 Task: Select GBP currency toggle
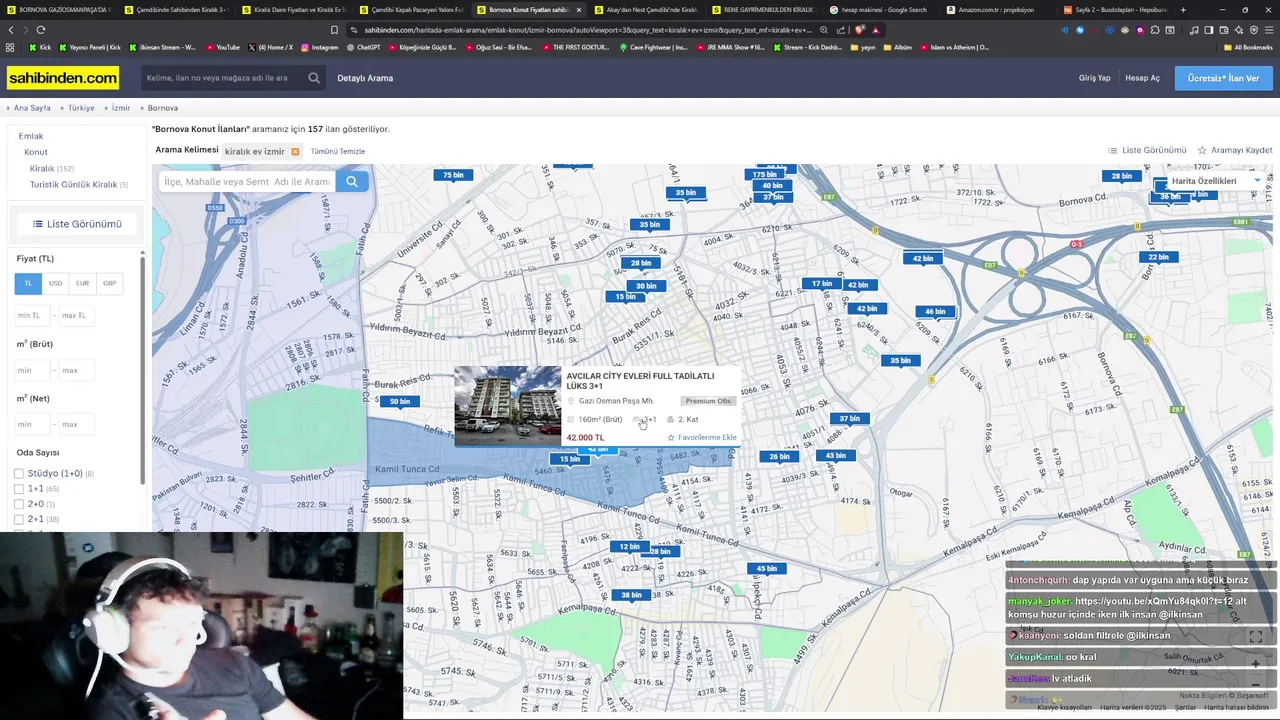[109, 284]
